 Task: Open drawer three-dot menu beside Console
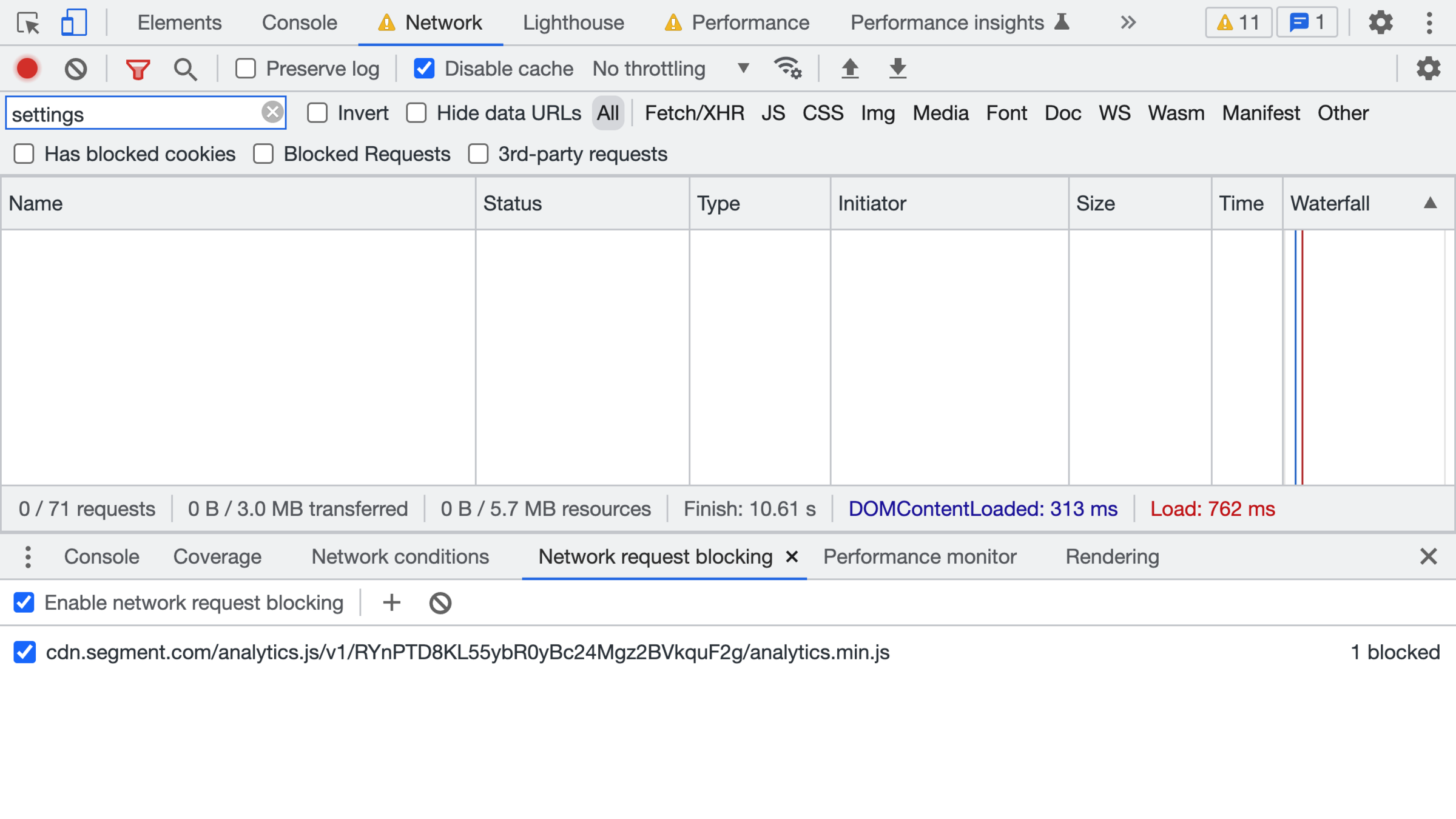[28, 556]
